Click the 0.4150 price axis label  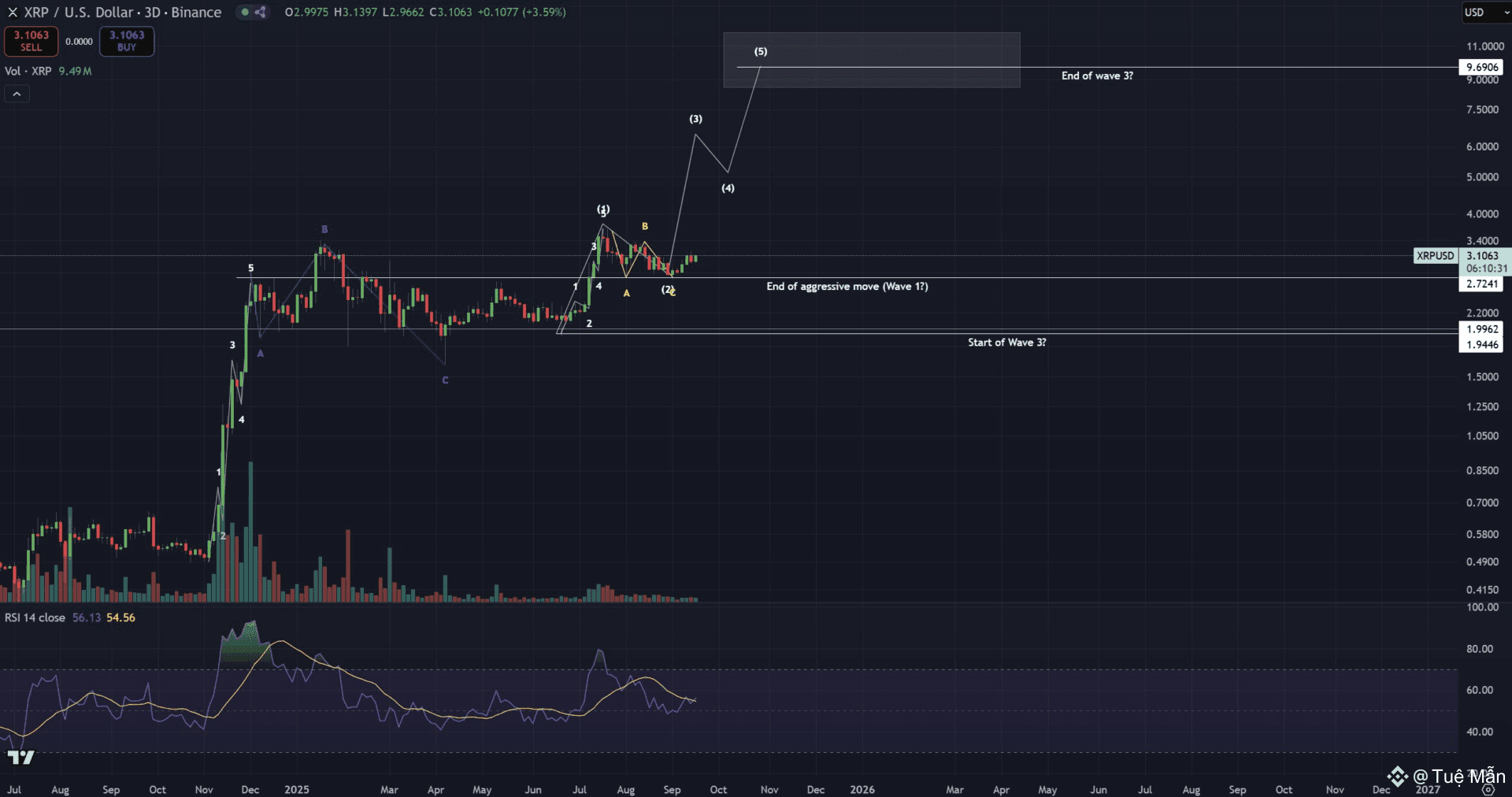1482,590
